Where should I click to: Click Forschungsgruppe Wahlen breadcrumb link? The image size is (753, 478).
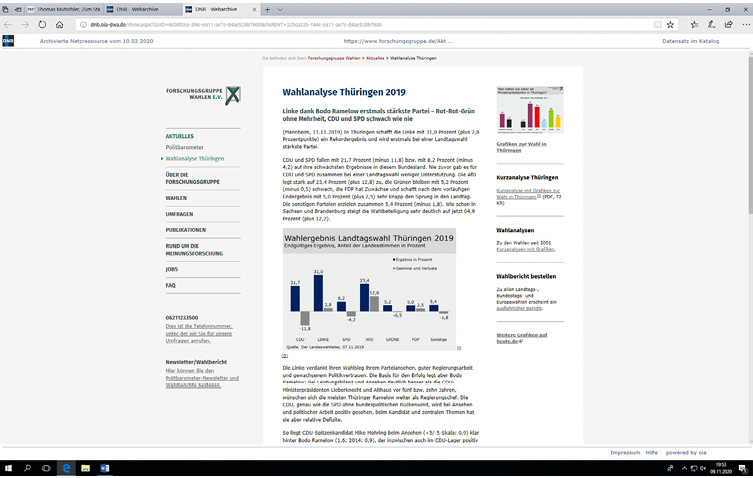(334, 58)
